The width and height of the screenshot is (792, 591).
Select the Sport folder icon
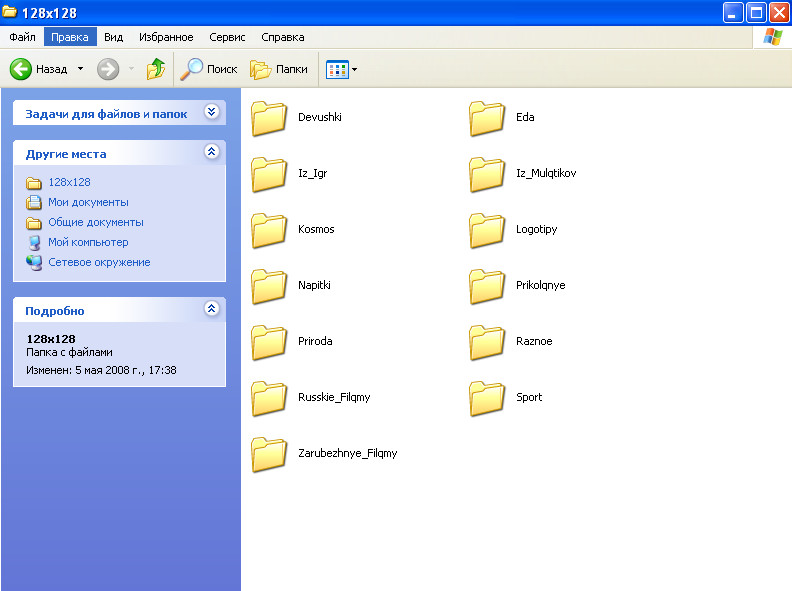tap(487, 398)
